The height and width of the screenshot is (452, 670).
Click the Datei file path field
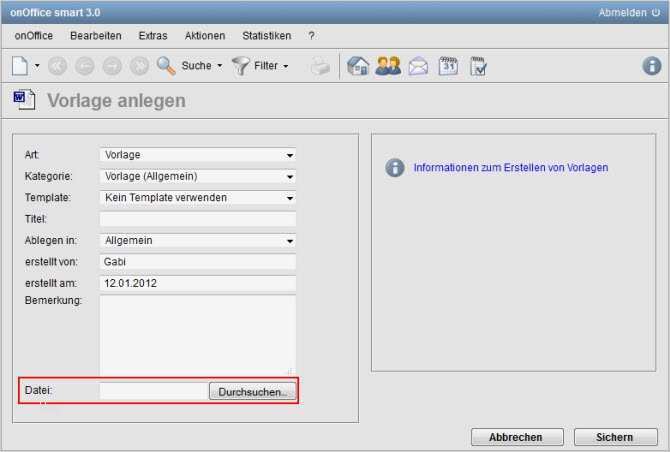coord(154,391)
